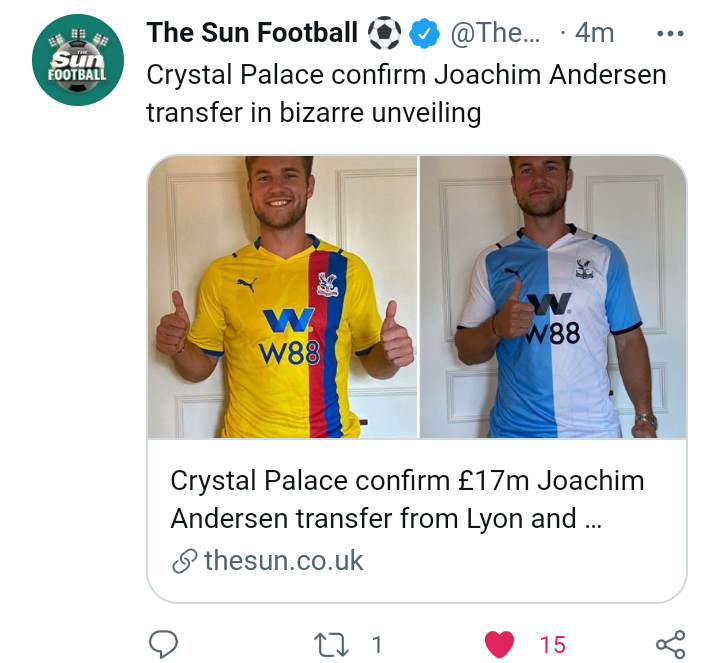Click the likes count 15
Screen dimensions: 720x663
click(x=552, y=645)
